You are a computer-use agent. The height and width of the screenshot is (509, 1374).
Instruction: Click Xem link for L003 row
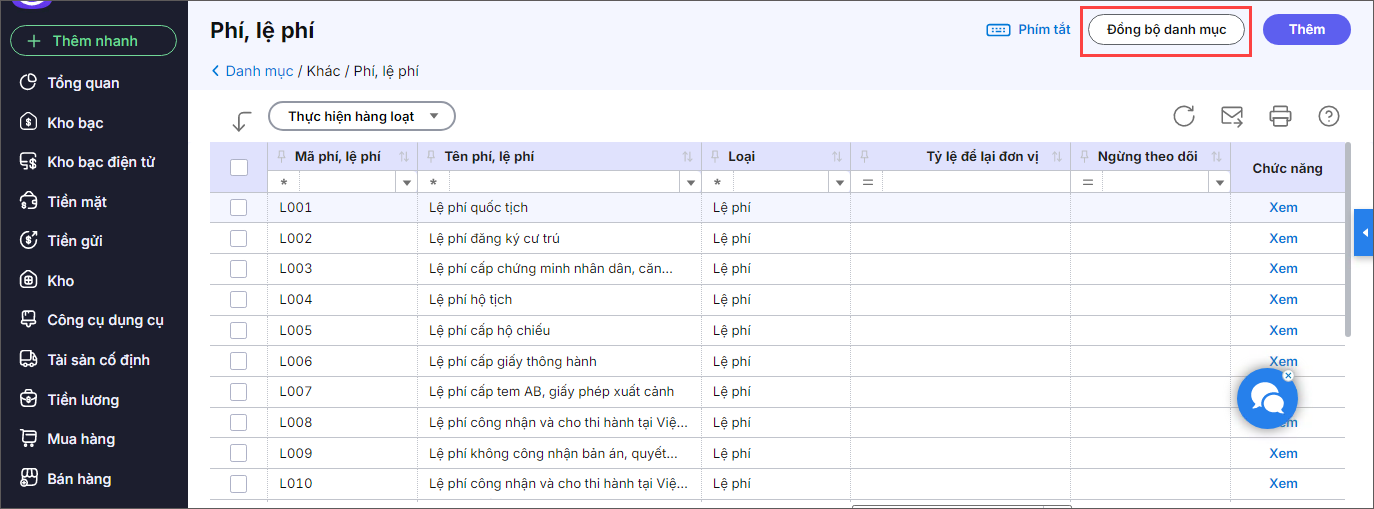(1283, 269)
